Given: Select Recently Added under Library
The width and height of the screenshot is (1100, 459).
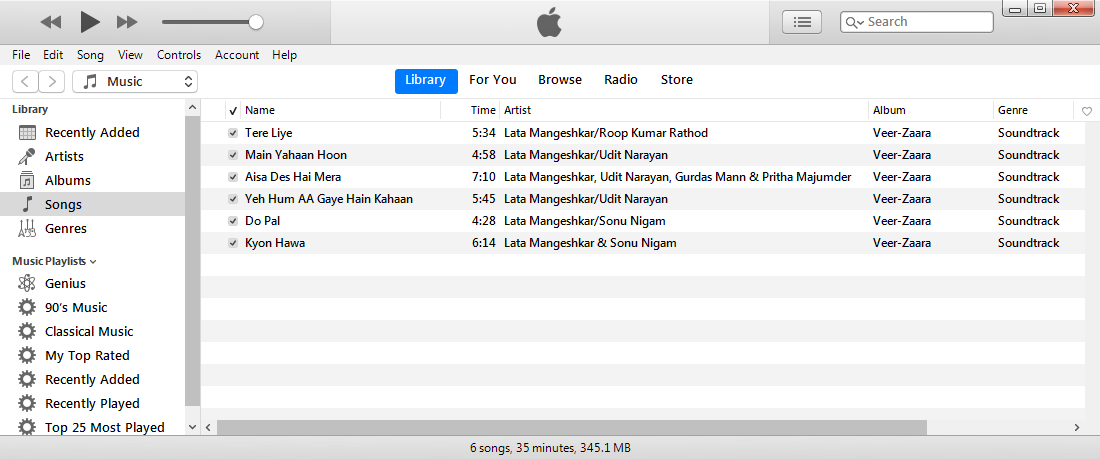Looking at the screenshot, I should point(91,132).
